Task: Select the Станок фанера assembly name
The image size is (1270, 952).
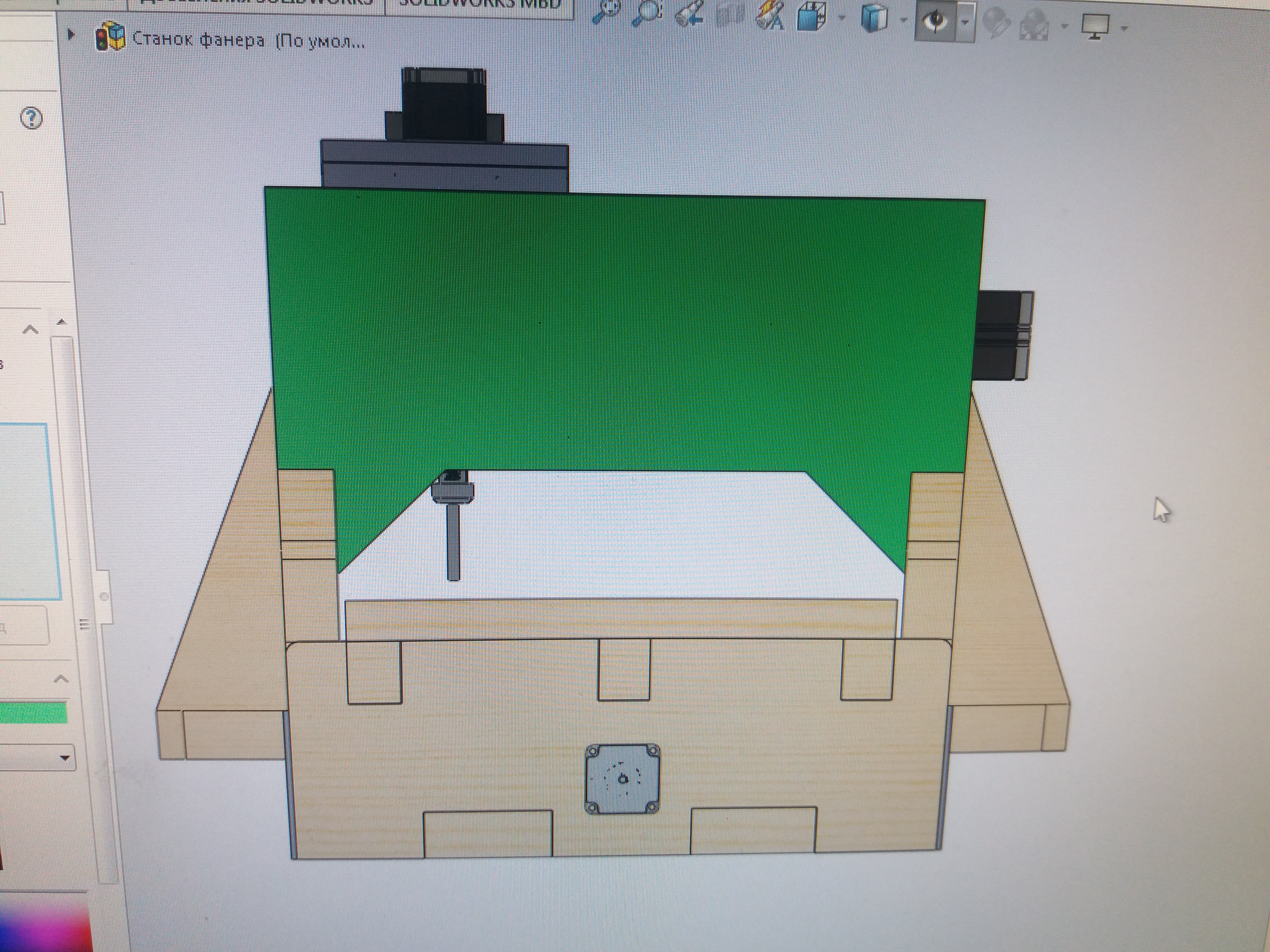Action: pyautogui.click(x=199, y=40)
